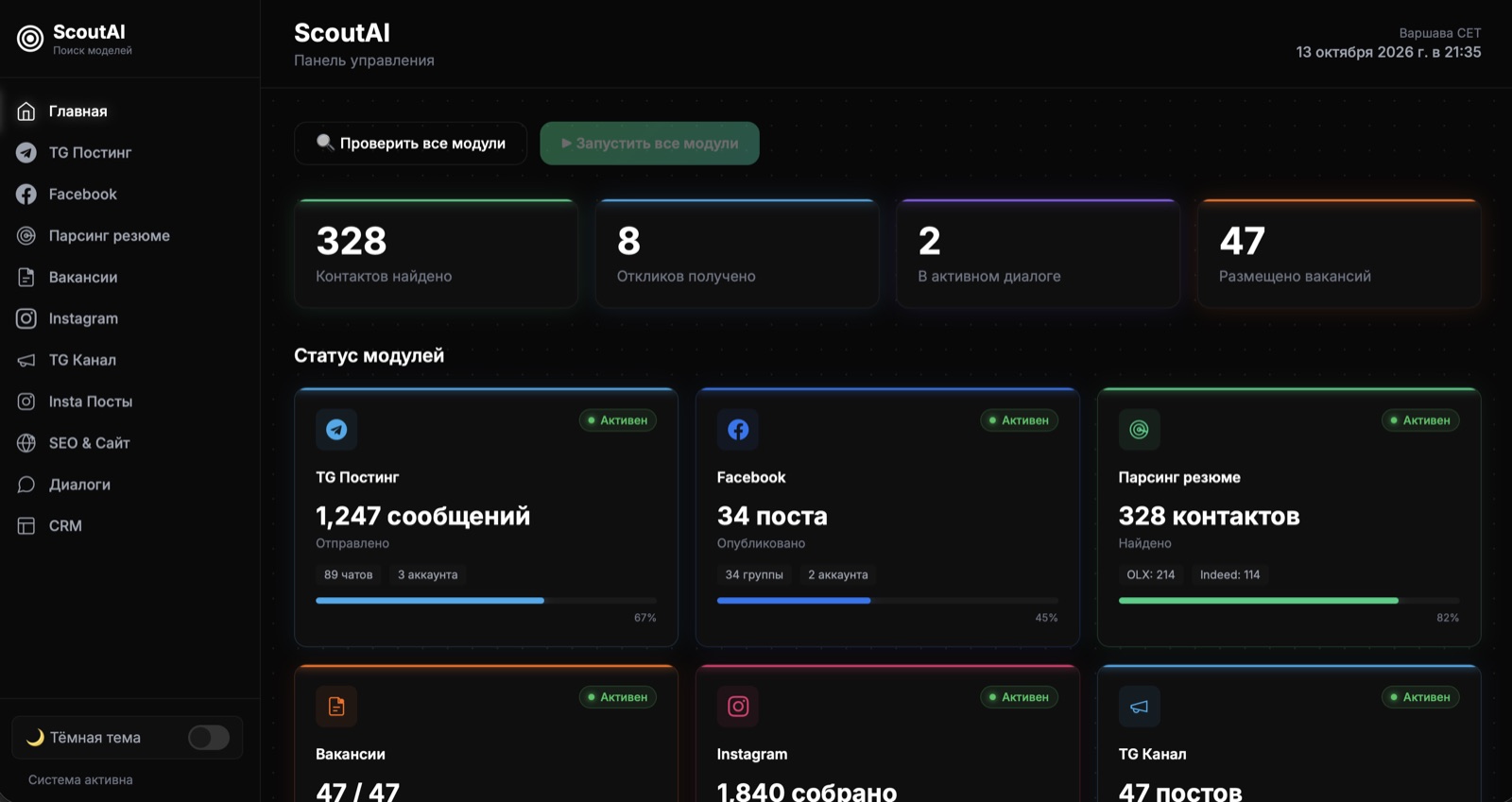Open the Вакансии sidebar menu item
Viewport: 1512px width, 802px height.
point(129,278)
